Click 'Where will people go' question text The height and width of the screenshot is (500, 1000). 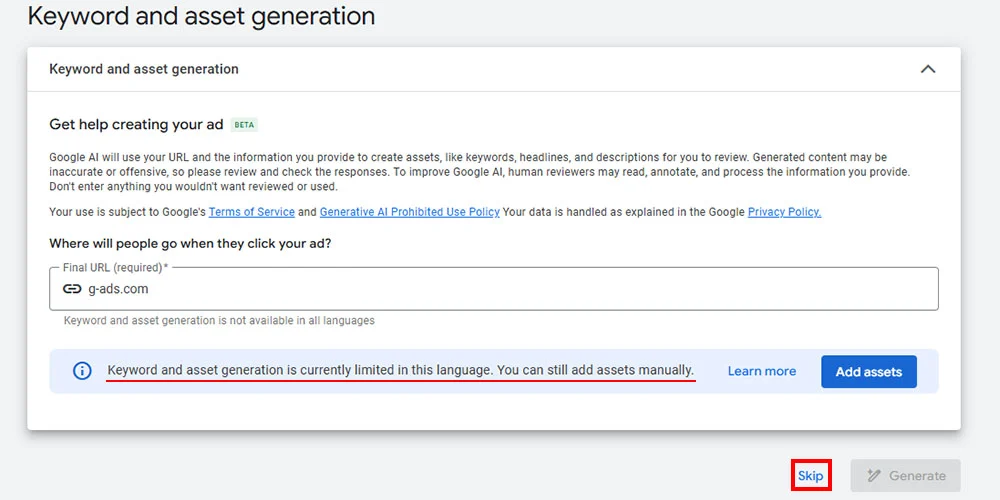(x=190, y=244)
